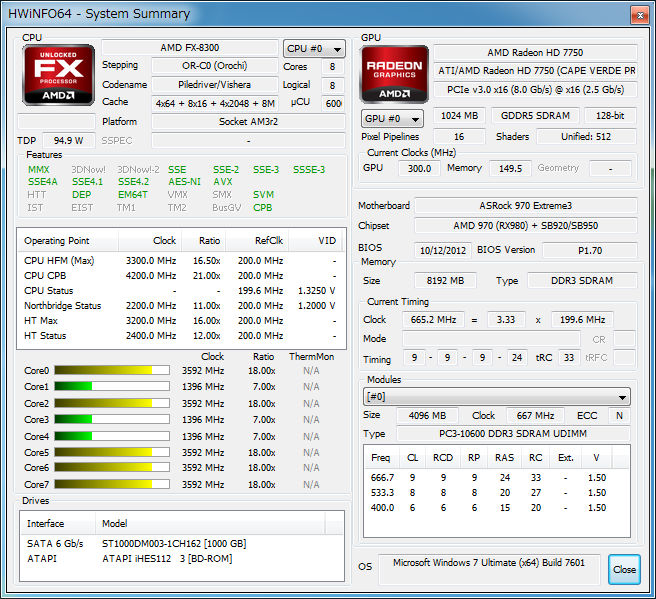The width and height of the screenshot is (656, 599).
Task: Click the ASRock 970 Extreme3 motherboard field
Action: click(x=526, y=205)
